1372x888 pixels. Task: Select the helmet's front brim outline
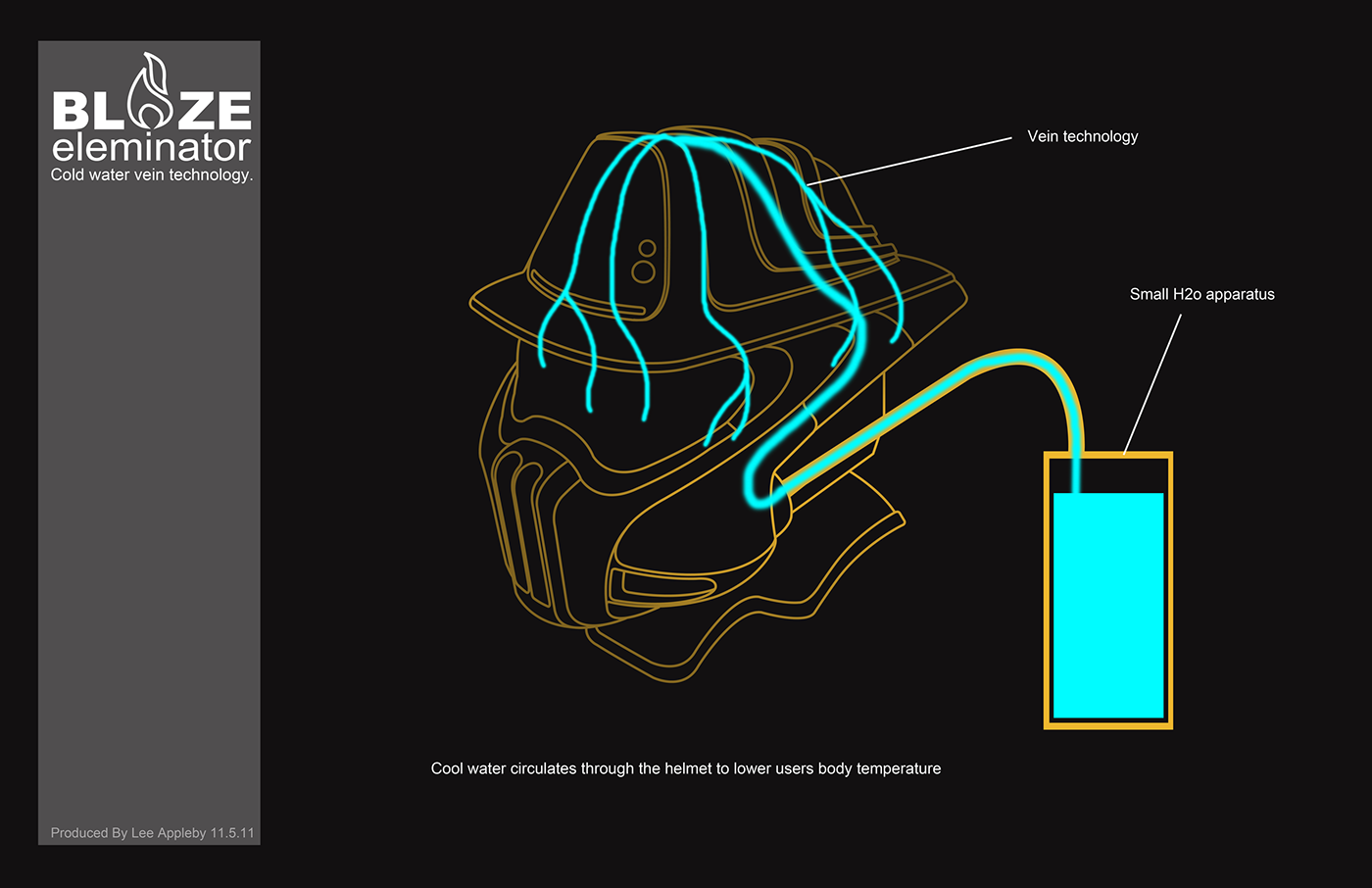510,322
